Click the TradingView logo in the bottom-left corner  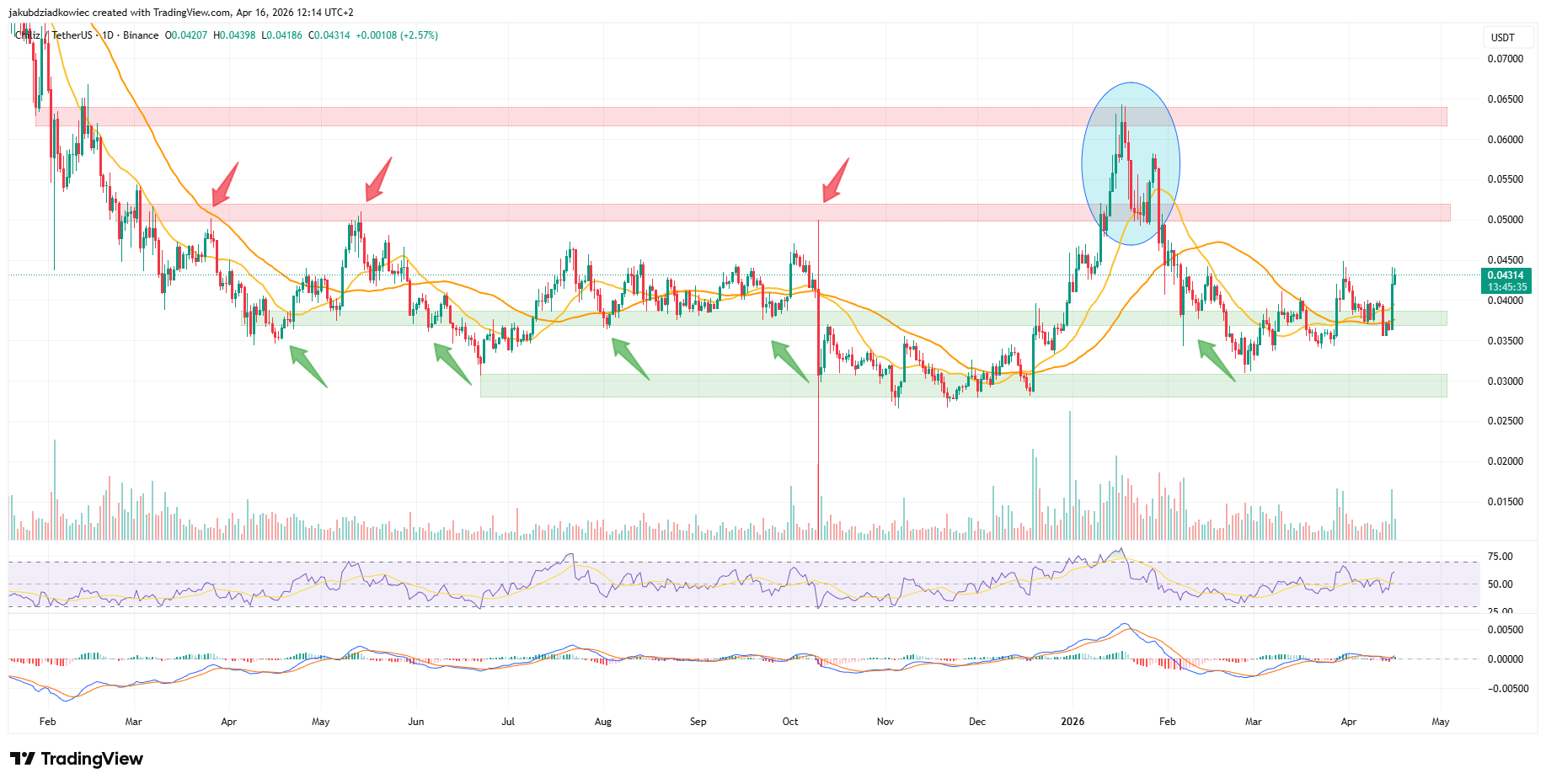(x=76, y=759)
